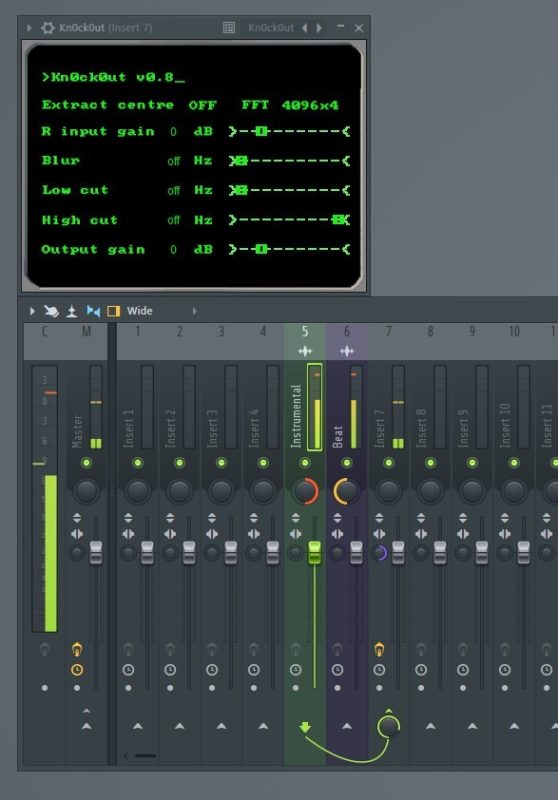Click the FFT 4096x4 setting
The width and height of the screenshot is (558, 800).
coord(290,105)
